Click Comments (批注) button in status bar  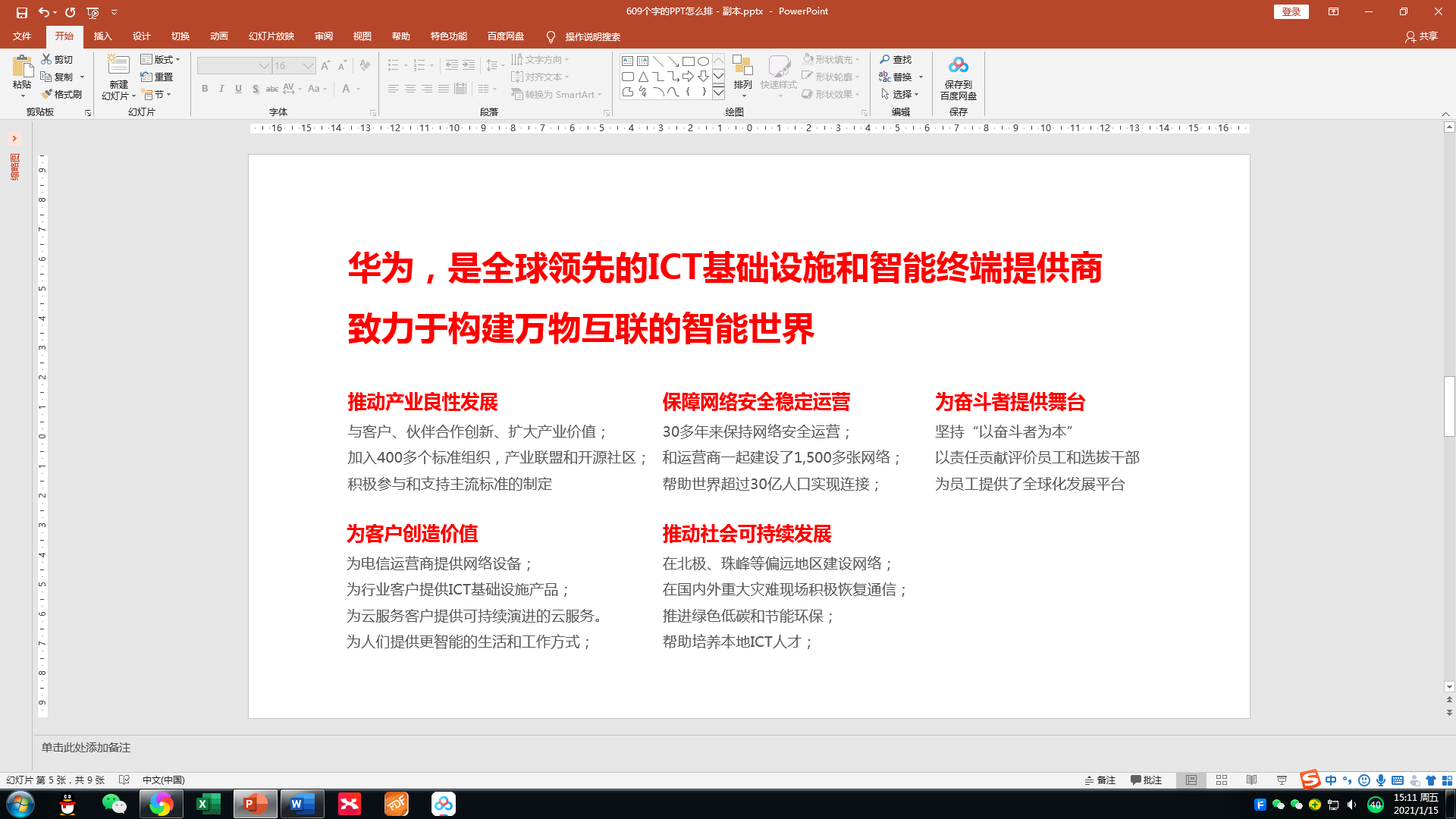pyautogui.click(x=1146, y=780)
